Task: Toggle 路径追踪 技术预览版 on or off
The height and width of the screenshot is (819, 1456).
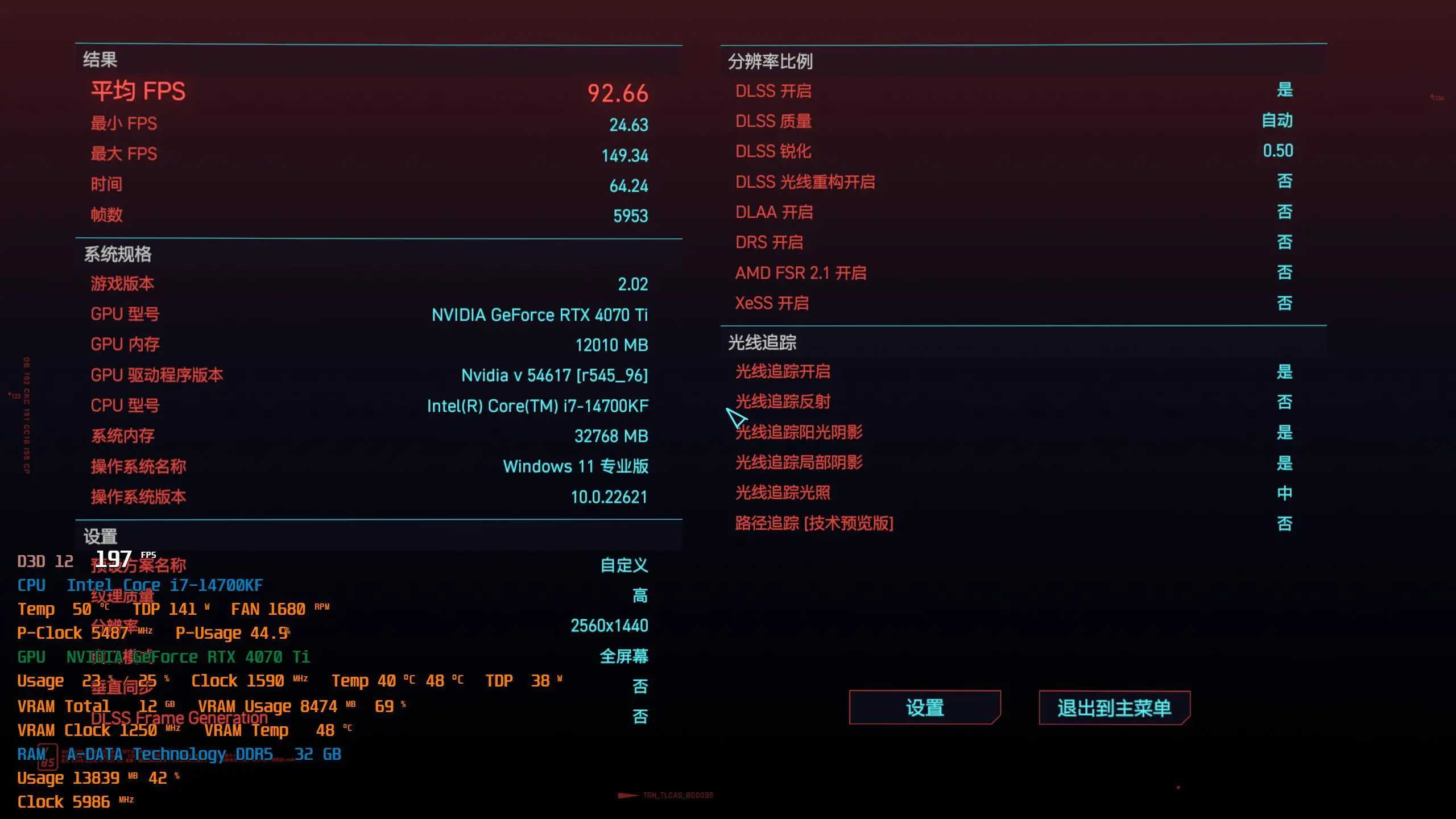Action: pos(1283,523)
